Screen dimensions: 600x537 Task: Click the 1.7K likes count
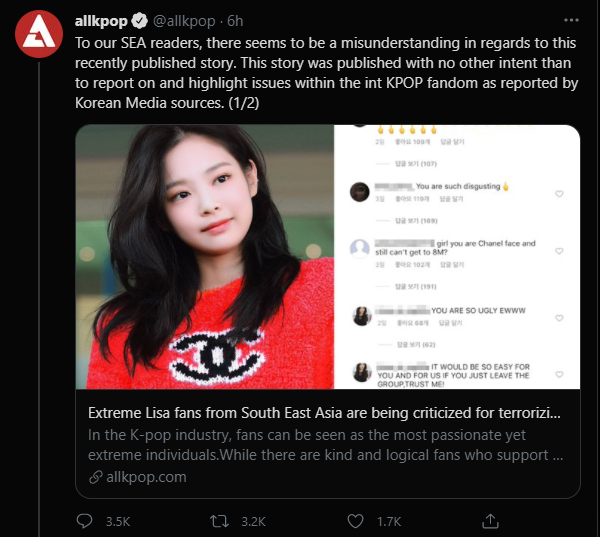coord(386,520)
